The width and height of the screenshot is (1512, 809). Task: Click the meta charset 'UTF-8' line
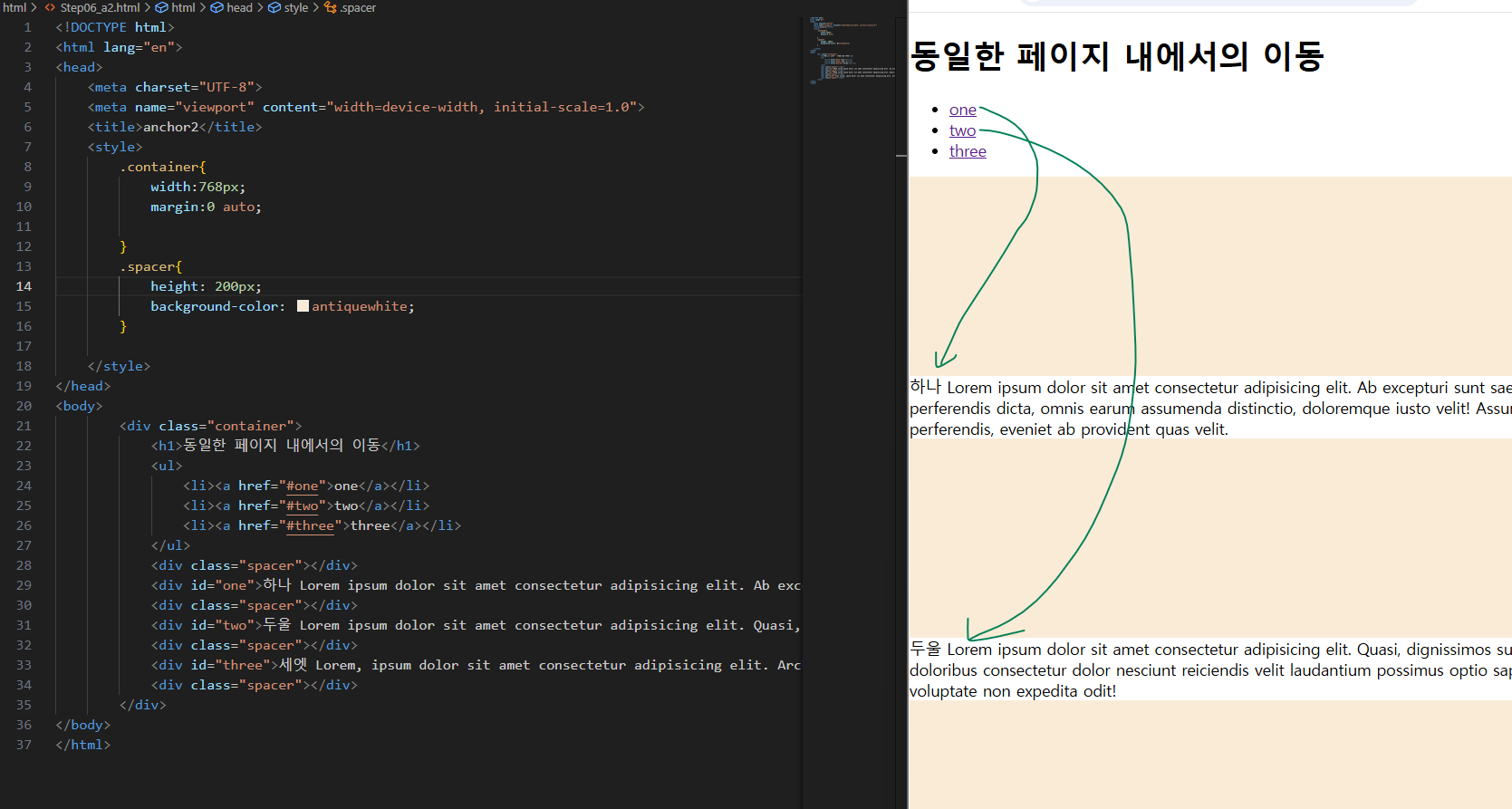pos(175,87)
